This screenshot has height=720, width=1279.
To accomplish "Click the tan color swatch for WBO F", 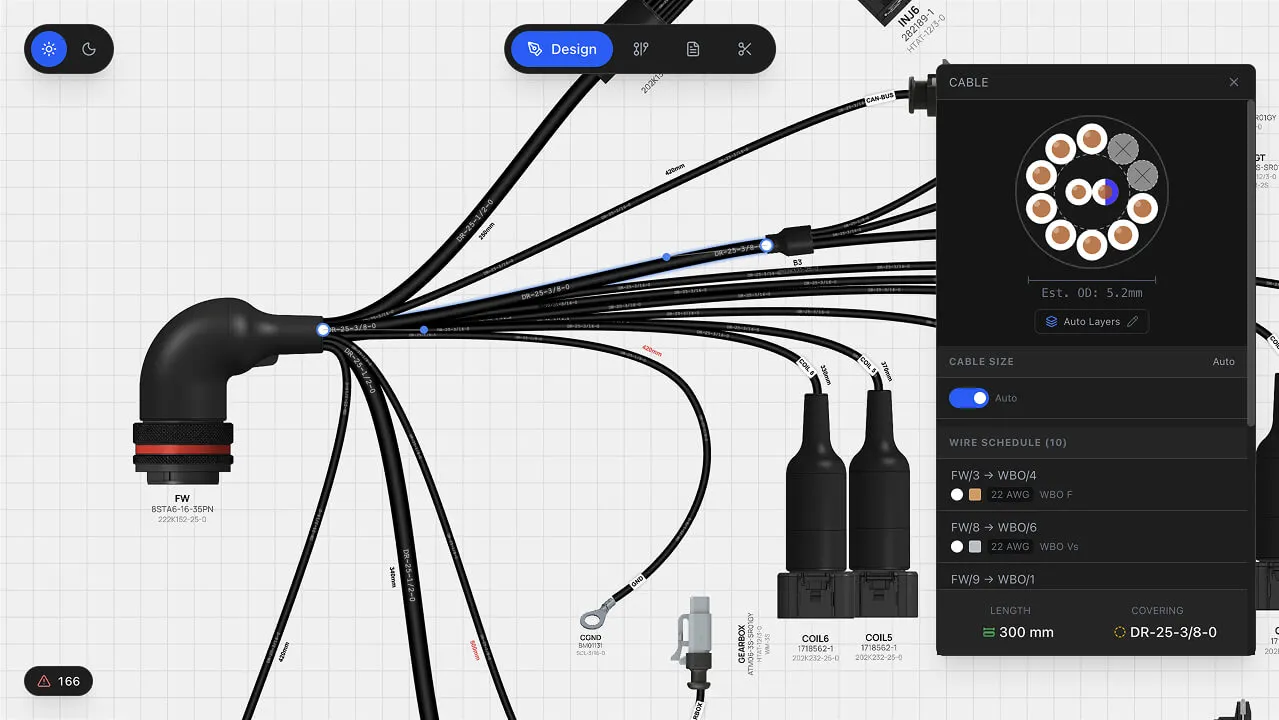I will [x=975, y=495].
